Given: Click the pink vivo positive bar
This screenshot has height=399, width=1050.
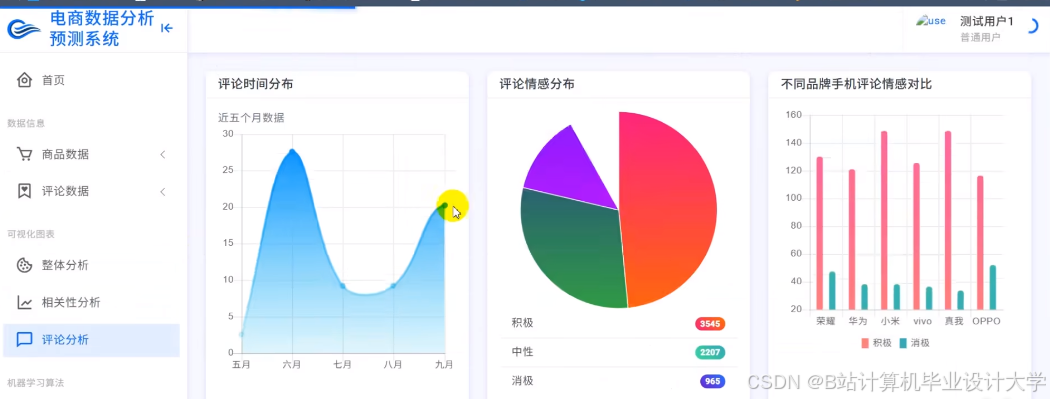Looking at the screenshot, I should tap(916, 236).
